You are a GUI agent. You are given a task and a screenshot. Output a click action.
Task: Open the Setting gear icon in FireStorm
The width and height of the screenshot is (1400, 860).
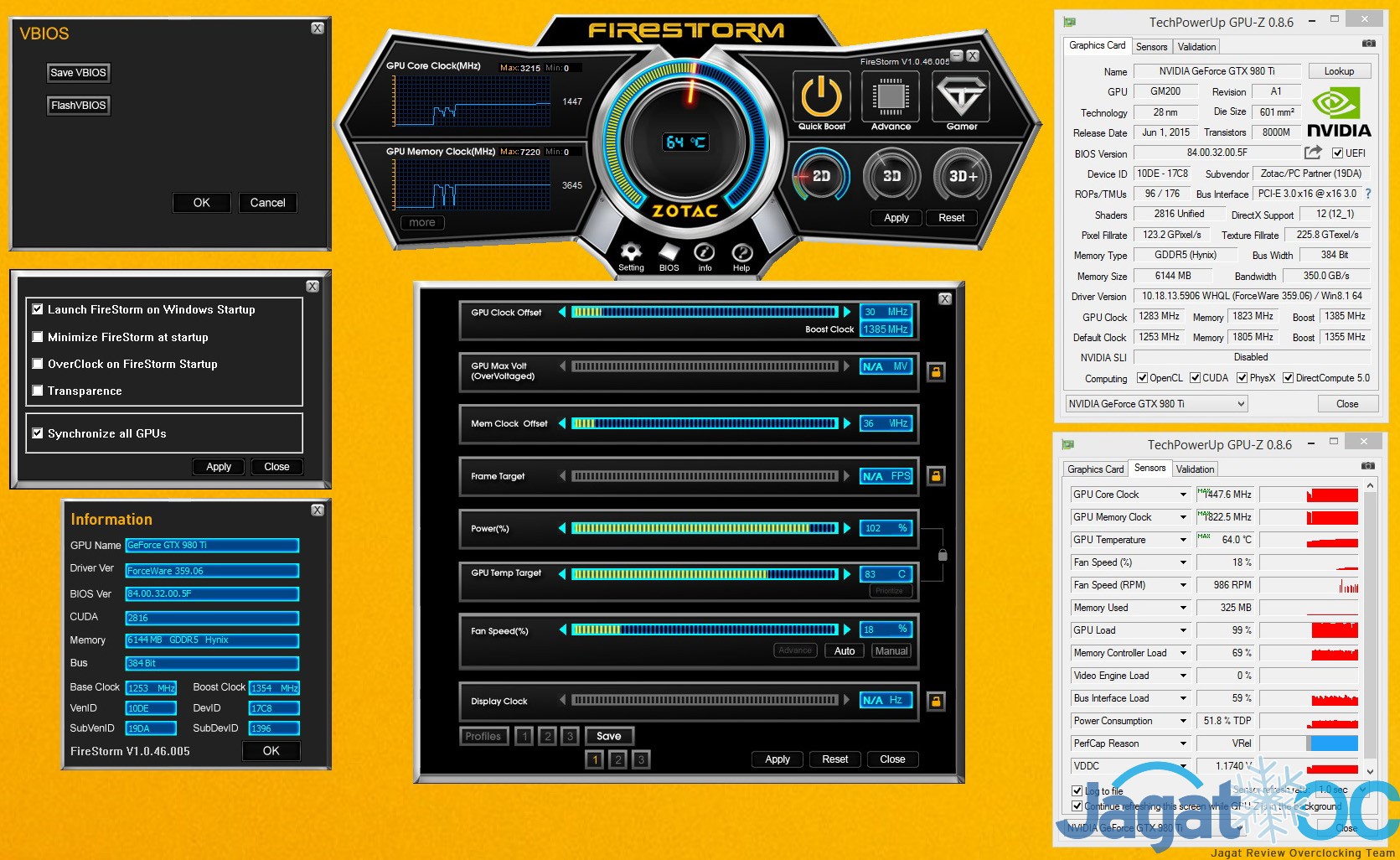coord(631,253)
